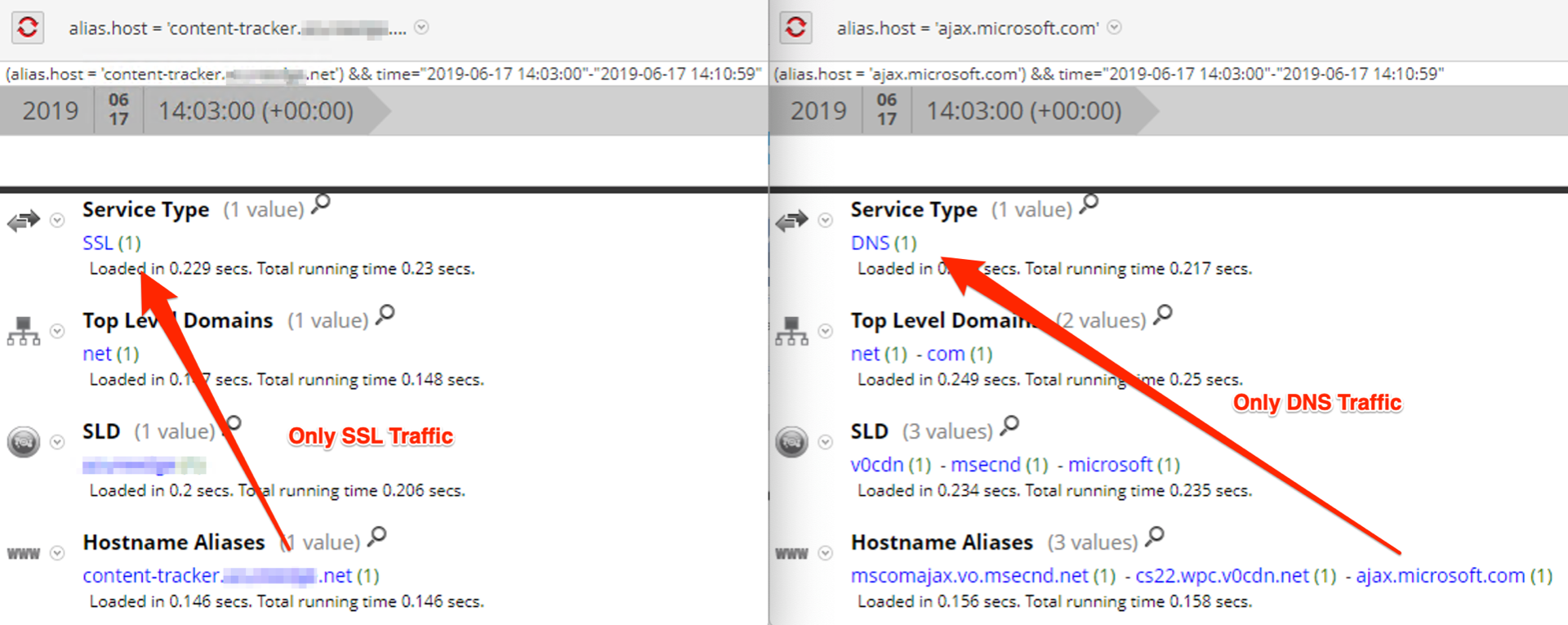Expand left Service Type options arrow

57,220
